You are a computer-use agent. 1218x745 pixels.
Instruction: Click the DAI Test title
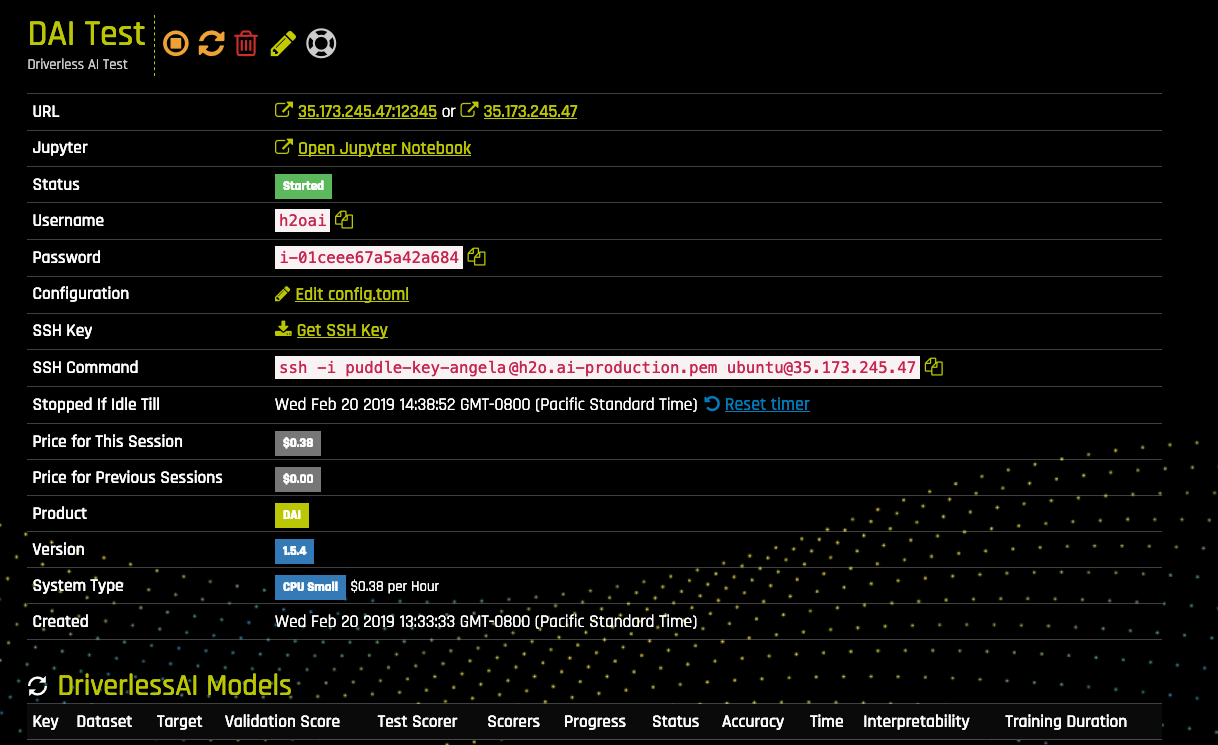[x=87, y=33]
